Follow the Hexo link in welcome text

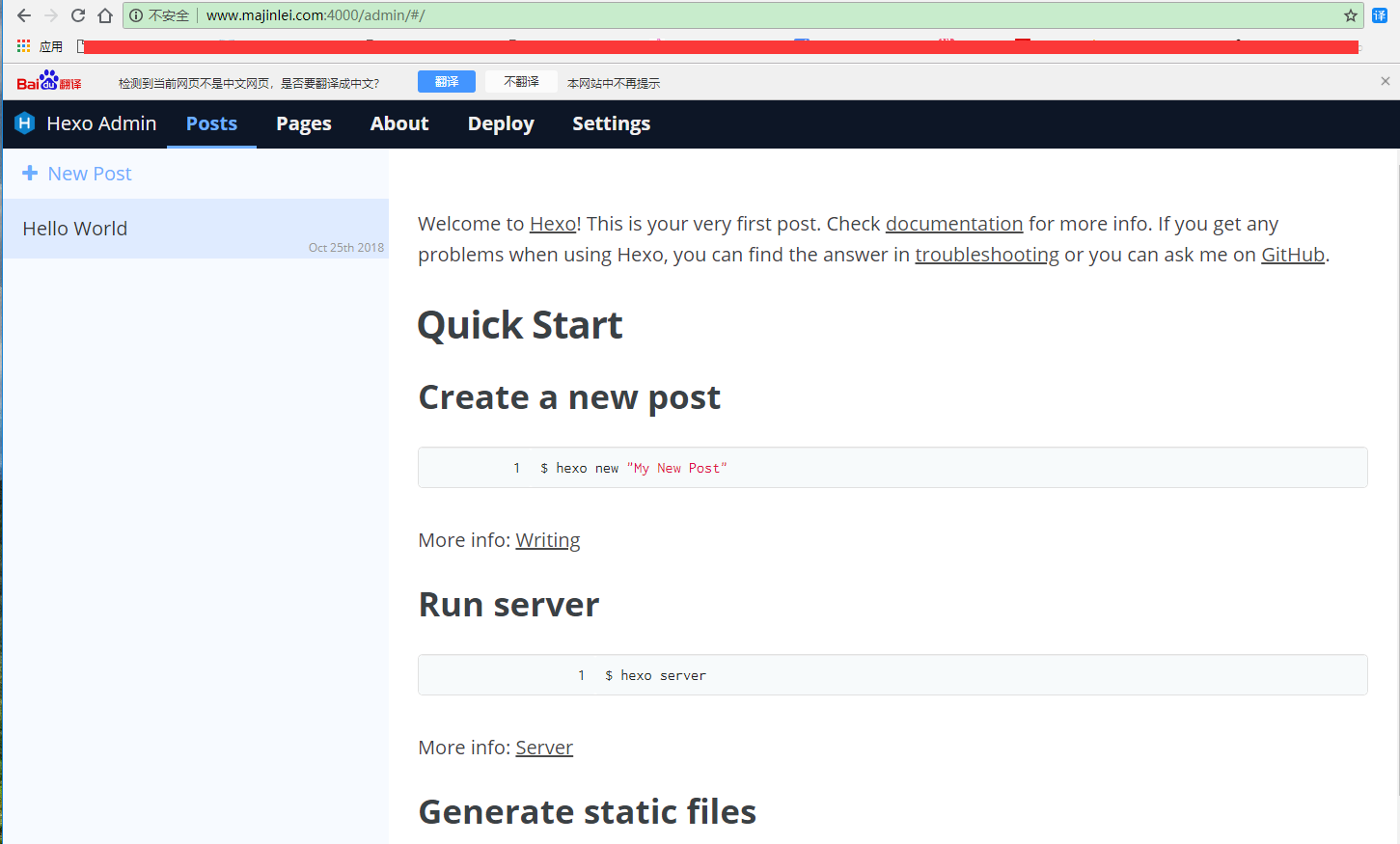point(553,224)
